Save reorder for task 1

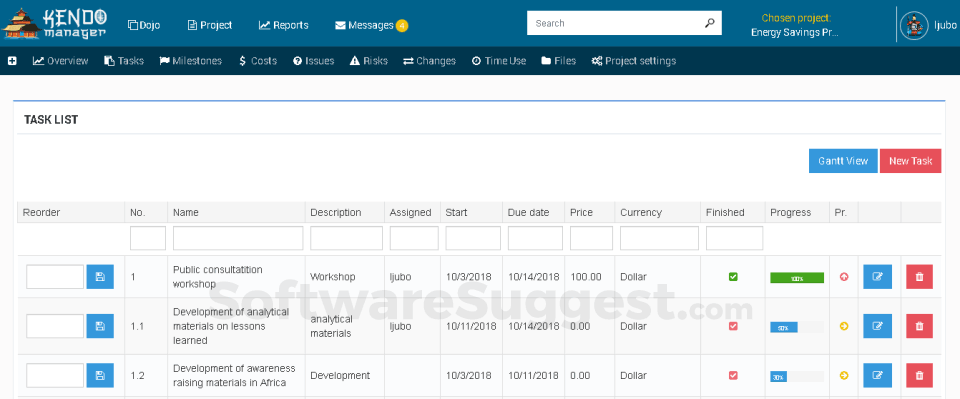[100, 277]
